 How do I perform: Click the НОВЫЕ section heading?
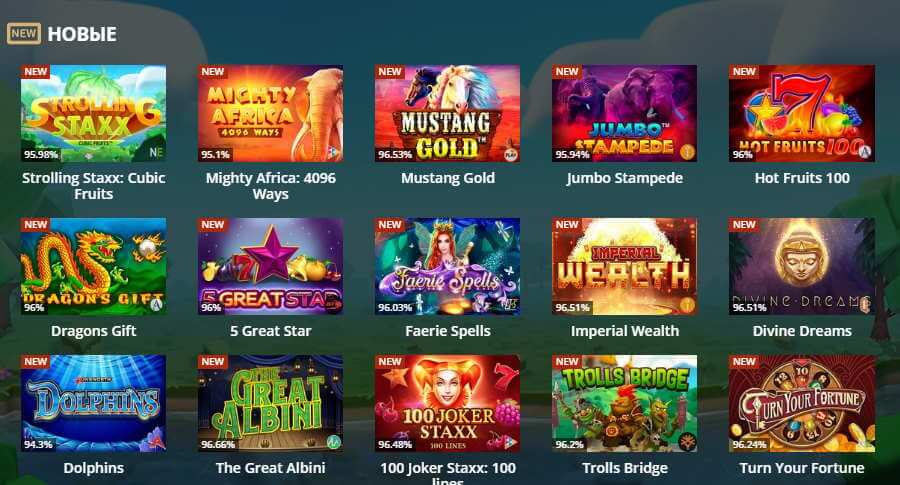point(82,34)
